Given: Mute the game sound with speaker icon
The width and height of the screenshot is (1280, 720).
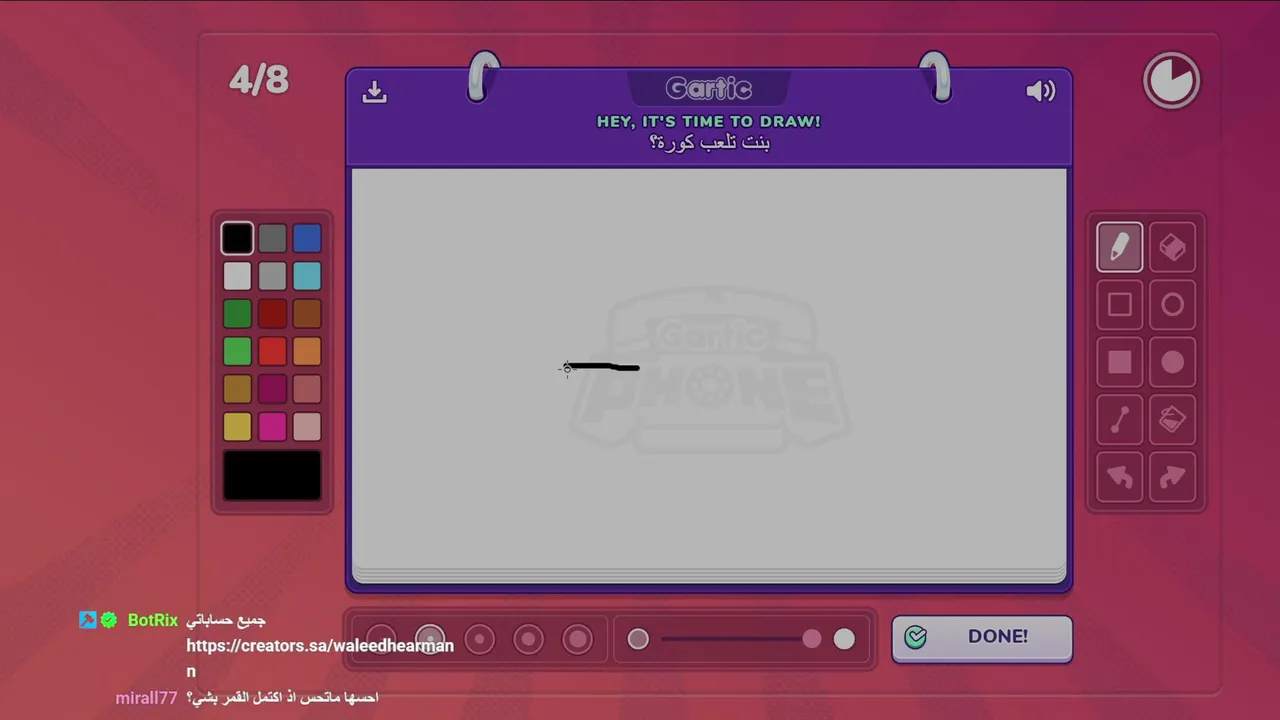Looking at the screenshot, I should [x=1040, y=91].
